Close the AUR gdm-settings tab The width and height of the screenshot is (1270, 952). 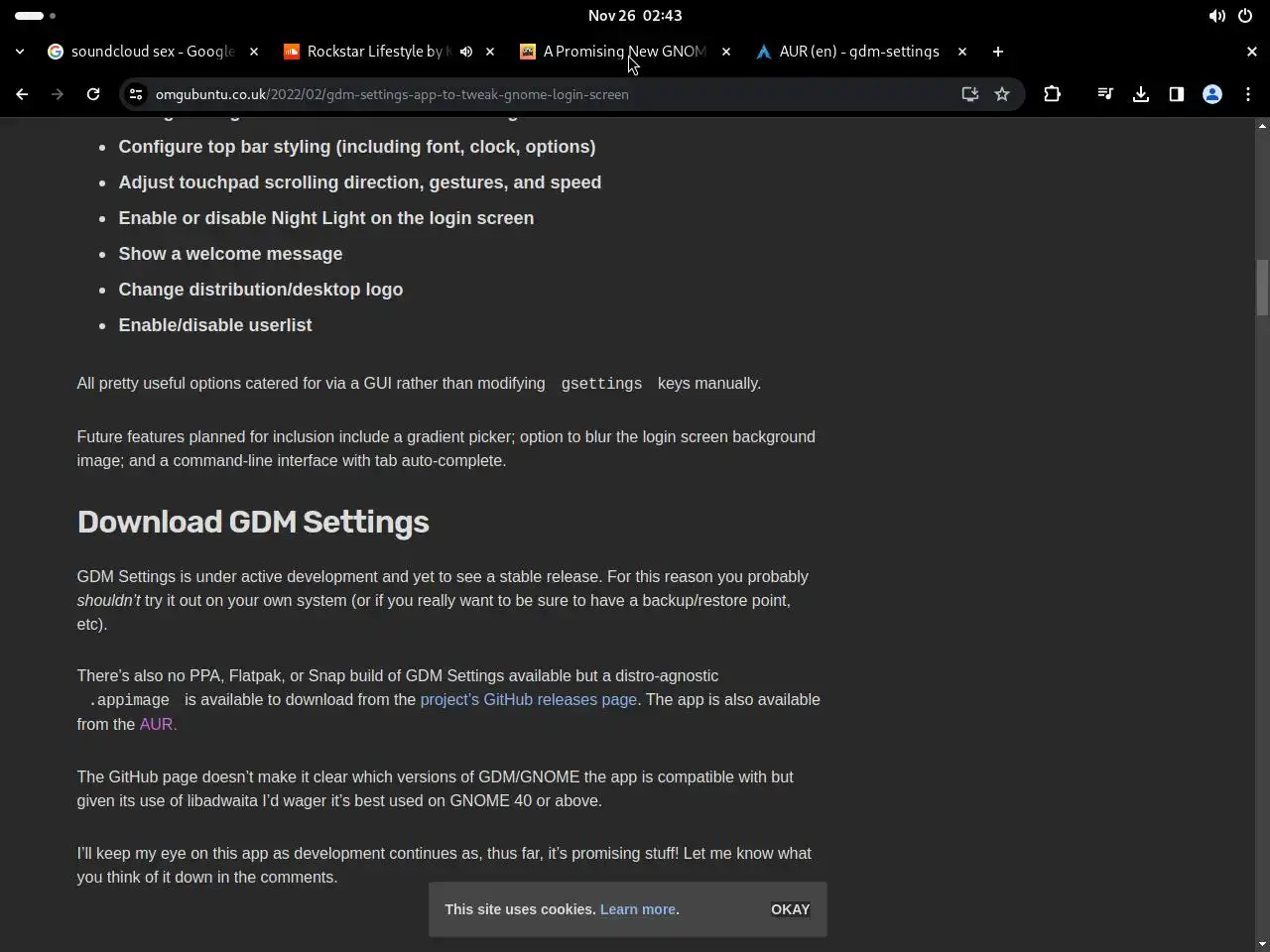(962, 52)
